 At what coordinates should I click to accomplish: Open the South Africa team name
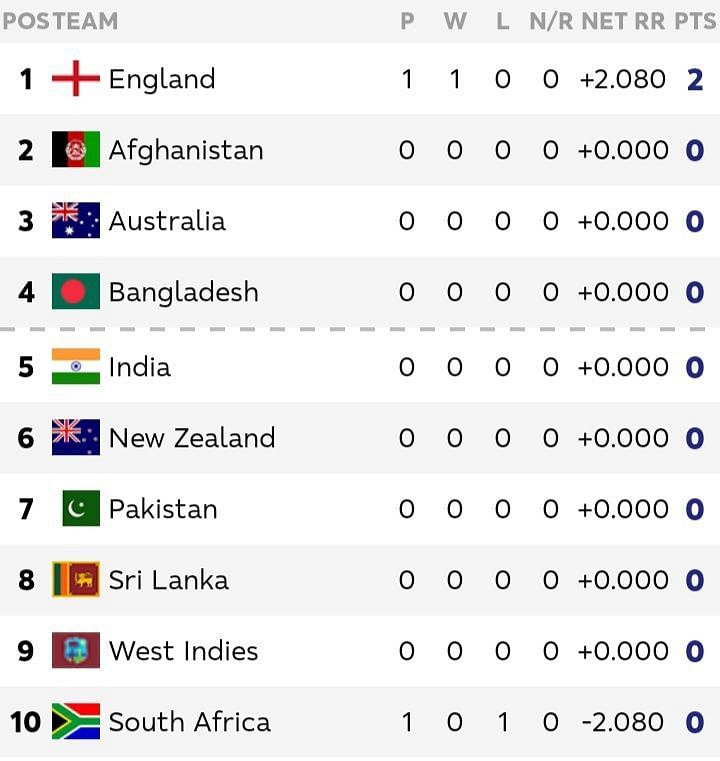(190, 722)
